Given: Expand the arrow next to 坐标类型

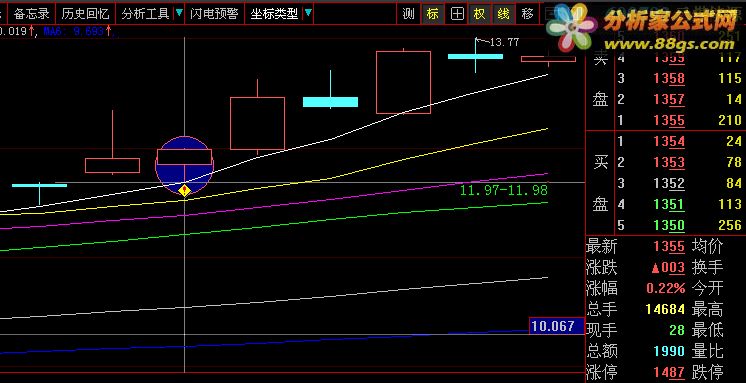Looking at the screenshot, I should click(308, 13).
